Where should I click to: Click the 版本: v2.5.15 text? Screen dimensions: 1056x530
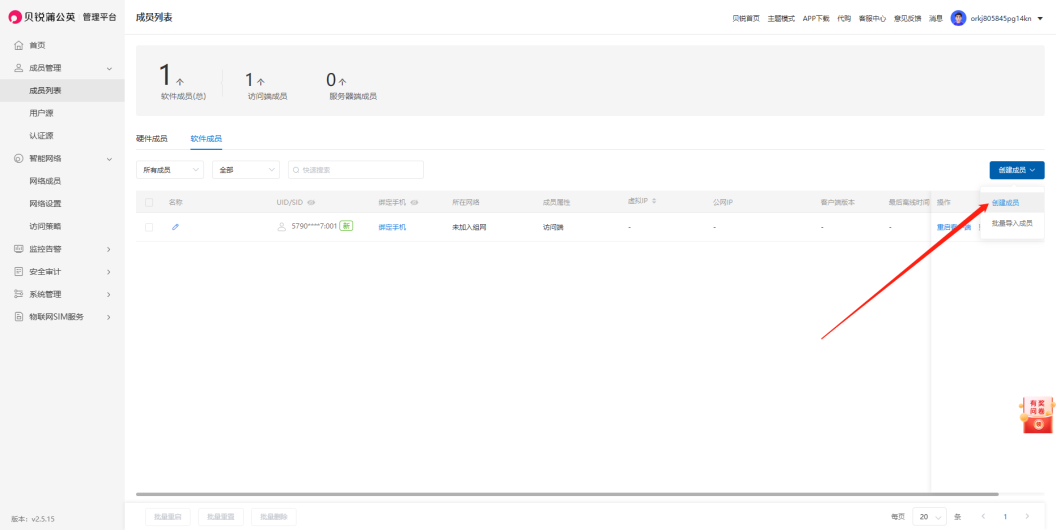pyautogui.click(x=32, y=519)
